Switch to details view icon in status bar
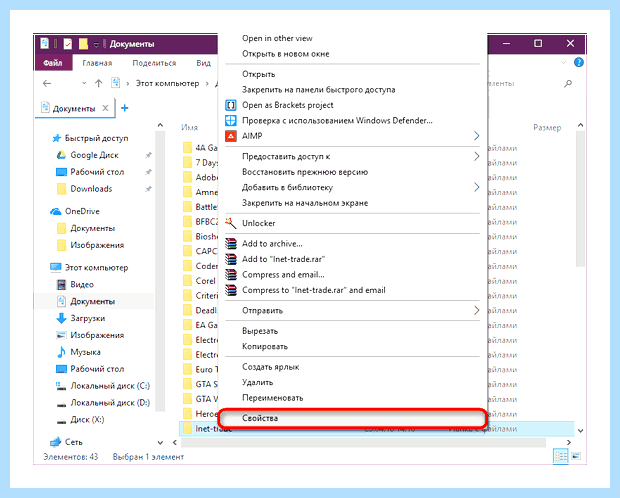This screenshot has width=620, height=498. (x=561, y=456)
